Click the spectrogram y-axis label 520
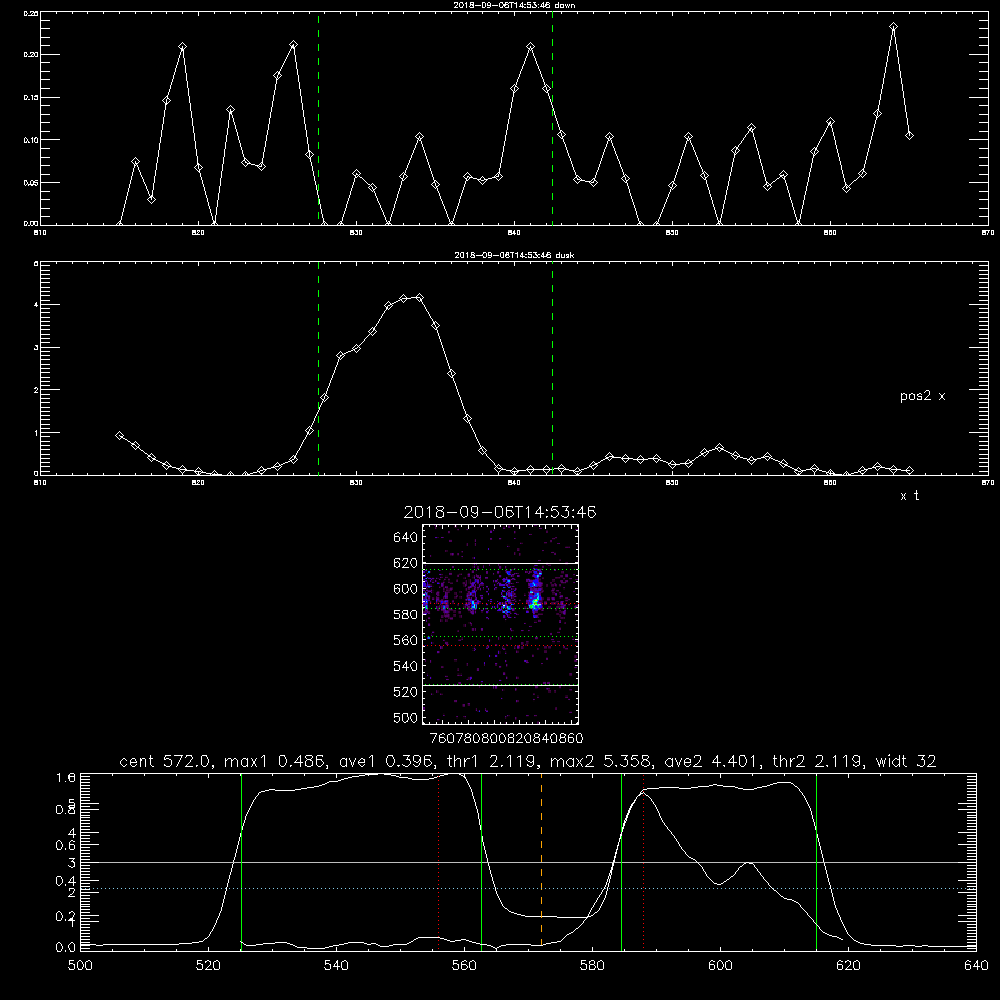Viewport: 1000px width, 1000px height. point(406,692)
